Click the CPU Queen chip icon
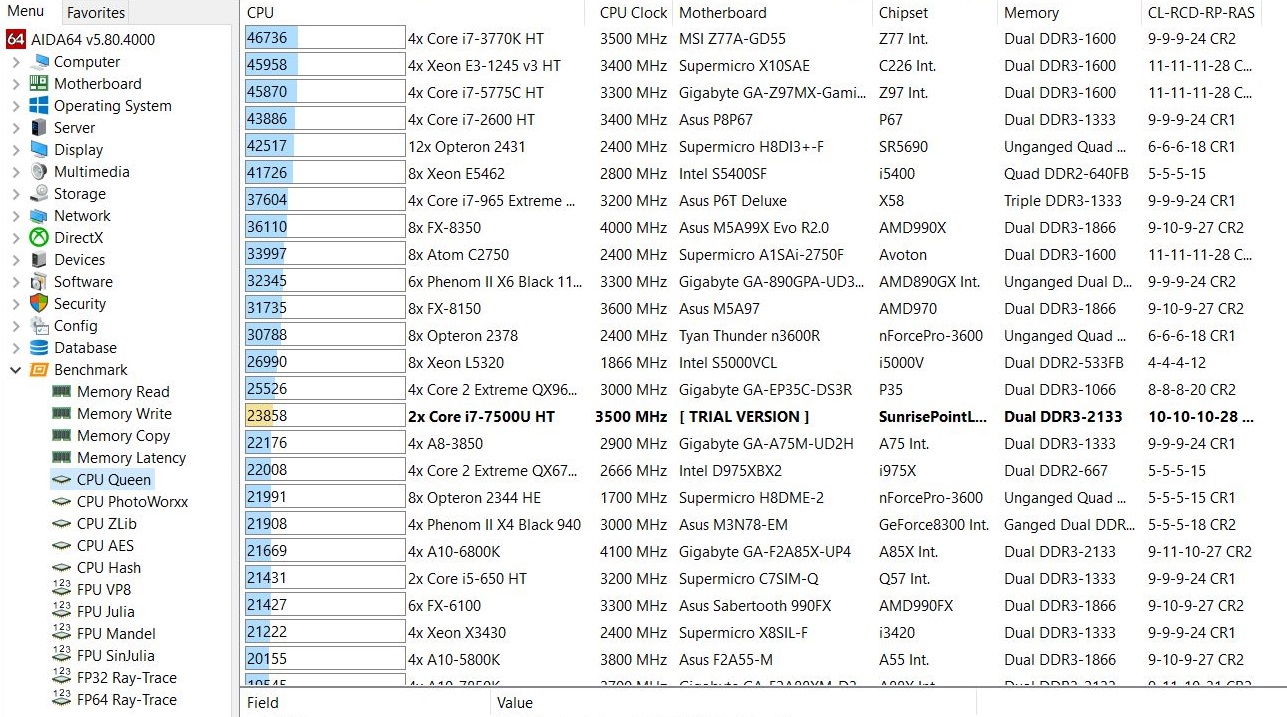Viewport: 1287px width, 717px height. 62,480
